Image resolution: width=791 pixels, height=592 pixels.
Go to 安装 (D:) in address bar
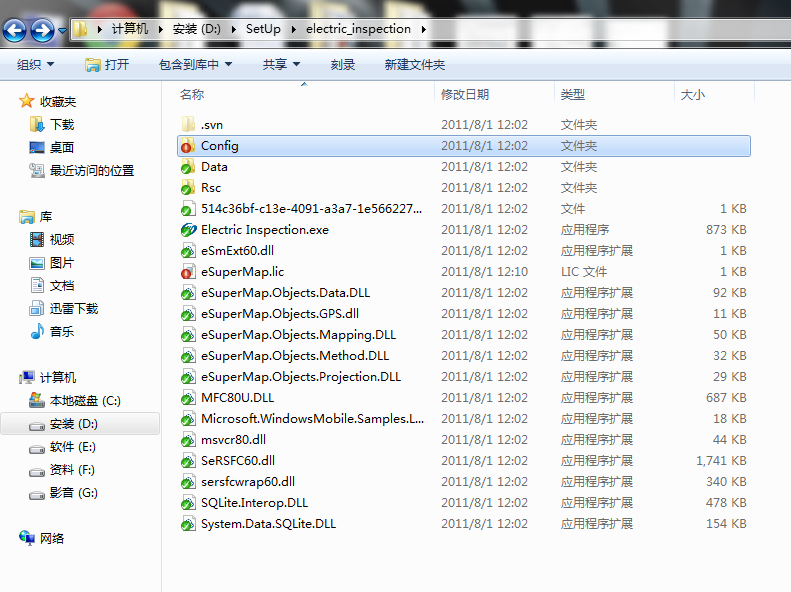pyautogui.click(x=196, y=29)
